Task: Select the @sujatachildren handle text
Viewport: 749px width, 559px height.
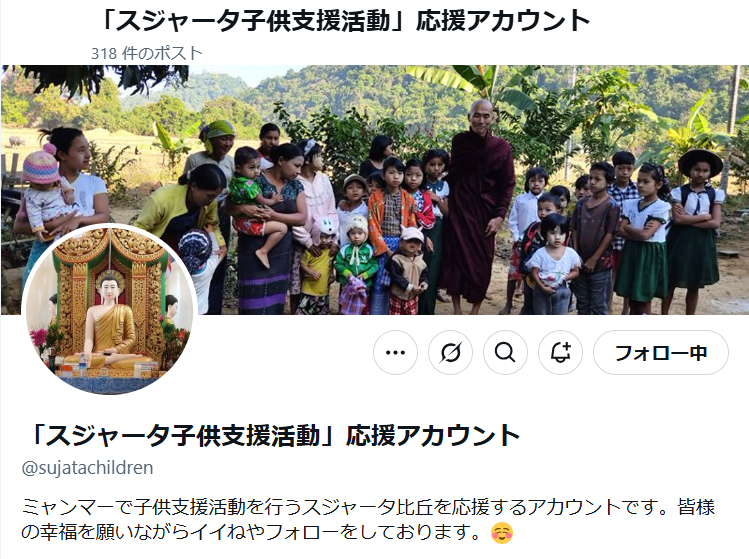Action: coord(87,468)
